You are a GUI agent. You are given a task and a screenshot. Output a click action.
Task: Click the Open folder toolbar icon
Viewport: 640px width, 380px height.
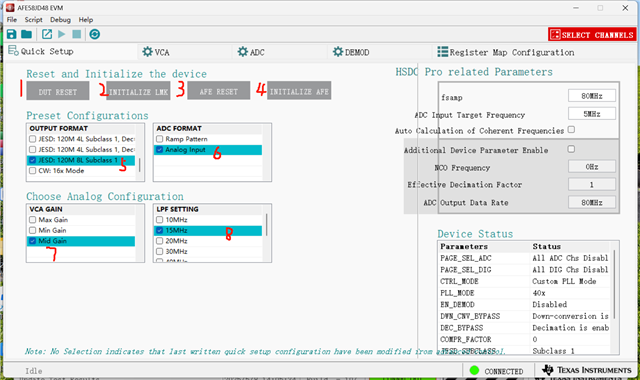pos(27,34)
